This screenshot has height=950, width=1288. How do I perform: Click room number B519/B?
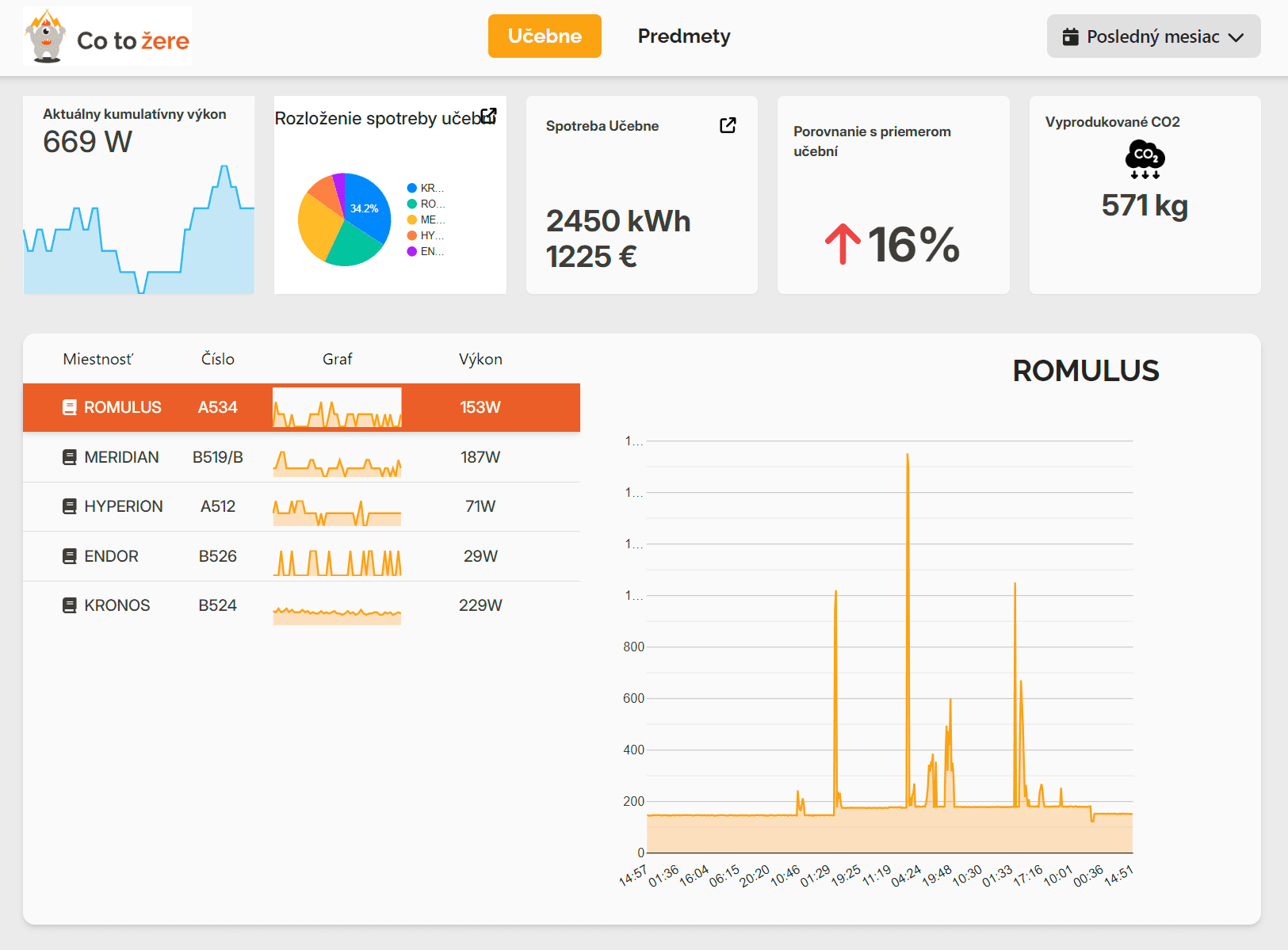tap(218, 457)
